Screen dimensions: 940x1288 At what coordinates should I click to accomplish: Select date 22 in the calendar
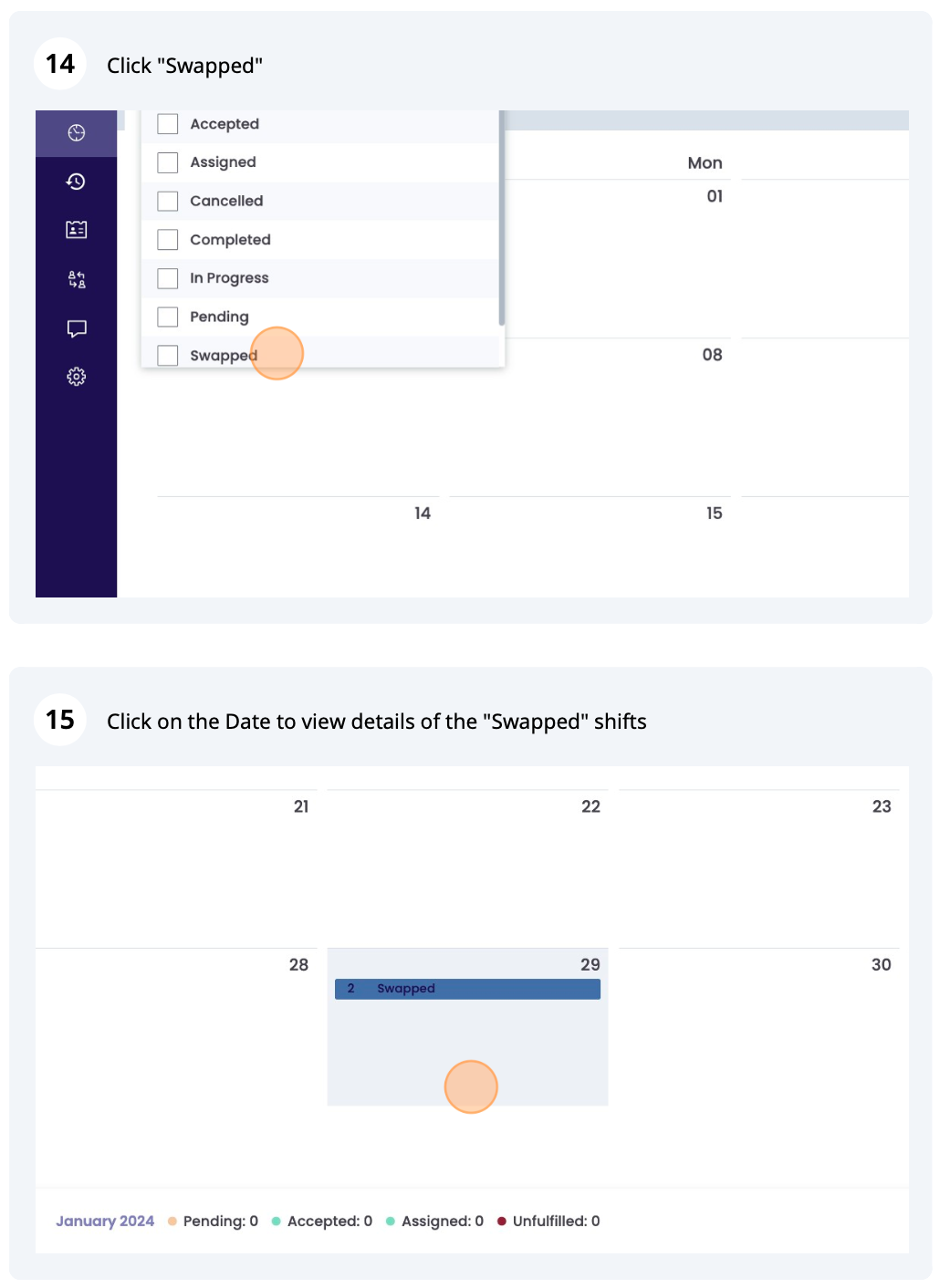pos(590,806)
